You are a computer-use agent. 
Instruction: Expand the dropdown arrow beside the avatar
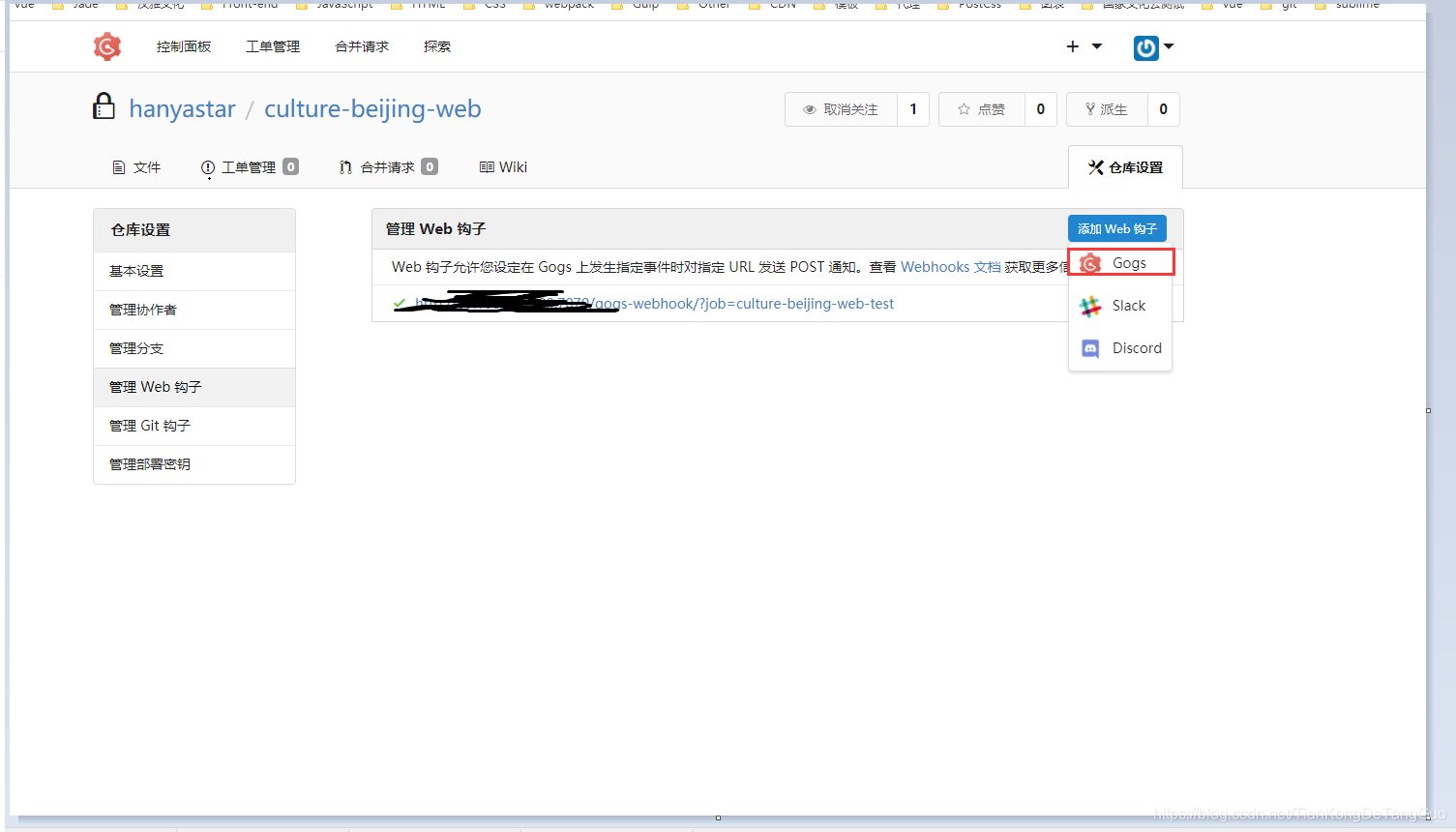click(x=1169, y=46)
